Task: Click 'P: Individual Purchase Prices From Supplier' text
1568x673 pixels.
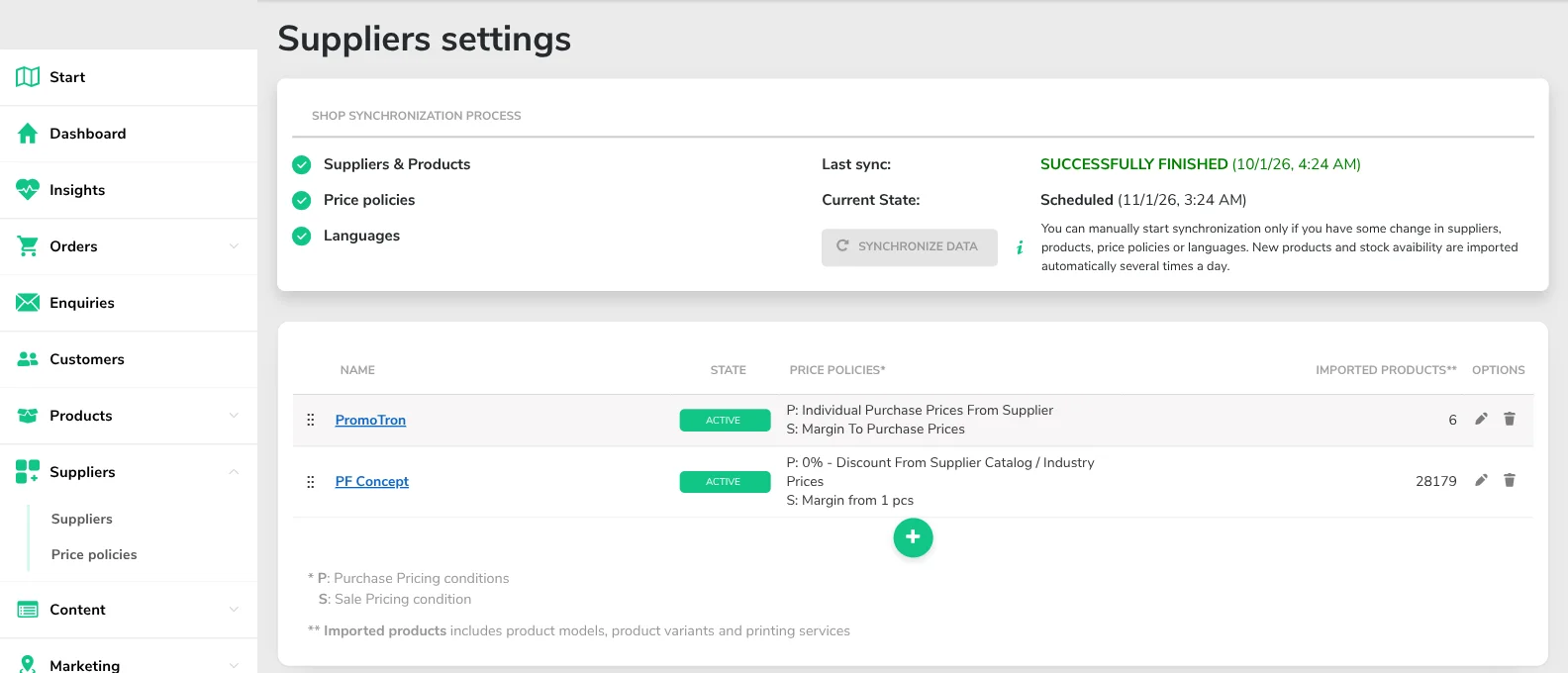Action: [920, 410]
